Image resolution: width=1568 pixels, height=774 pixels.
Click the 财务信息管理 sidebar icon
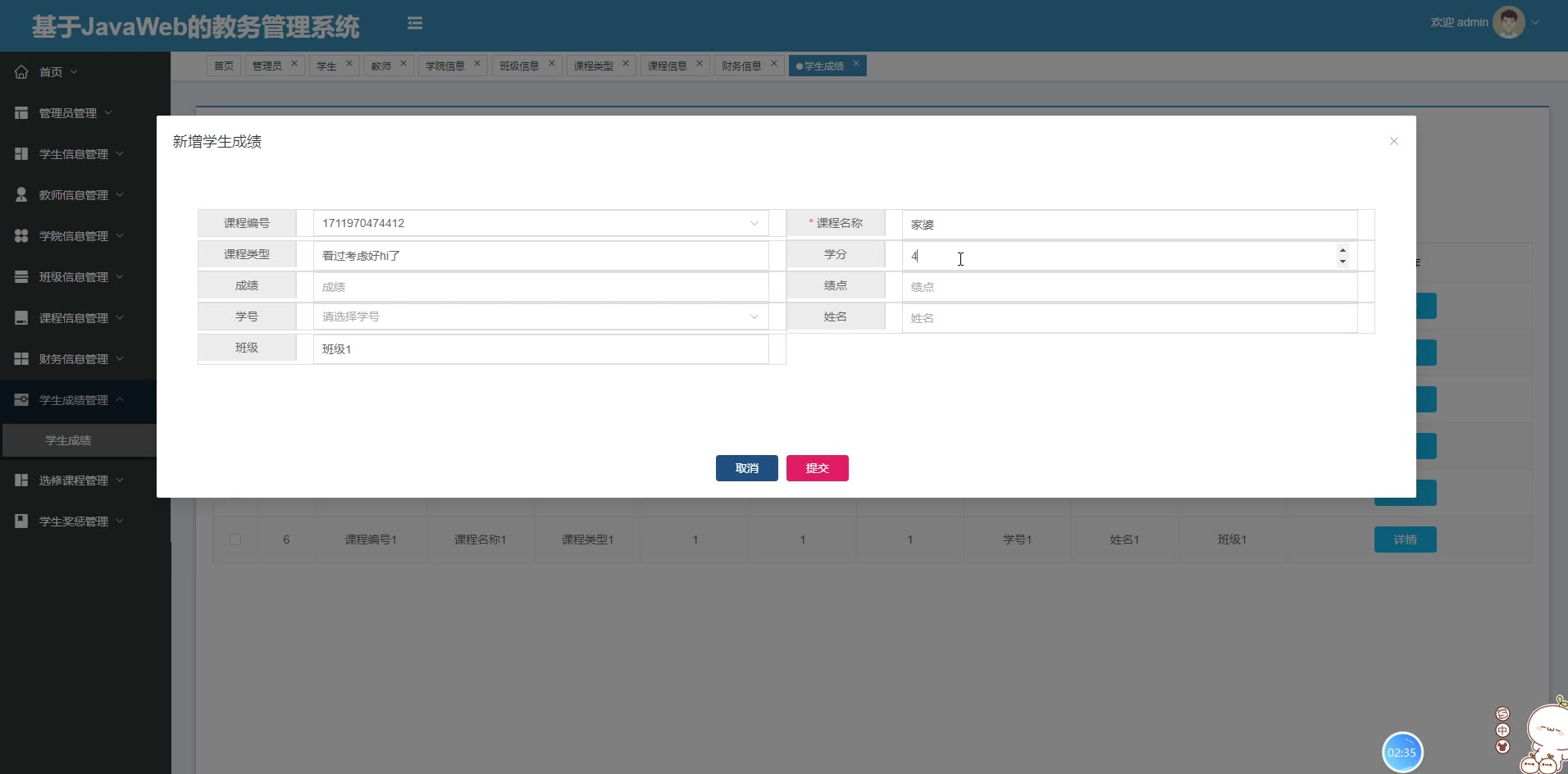point(21,359)
